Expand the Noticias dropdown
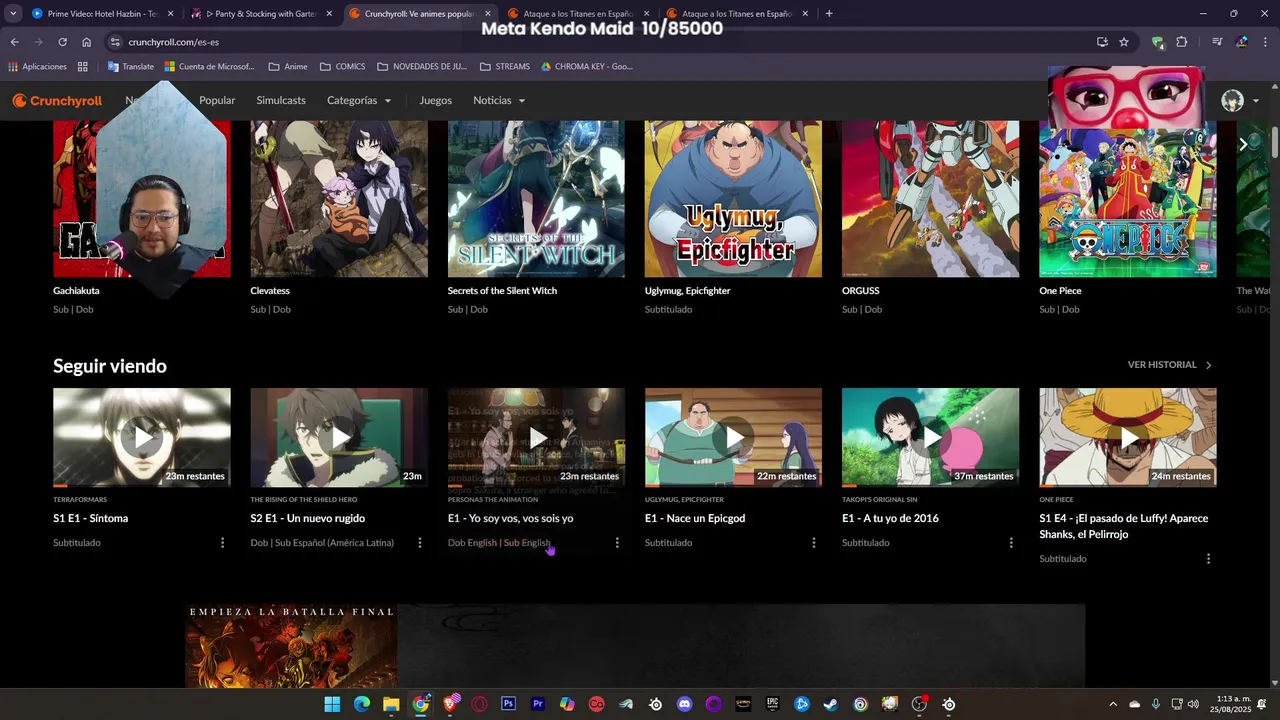Viewport: 1280px width, 720px height. [x=499, y=101]
